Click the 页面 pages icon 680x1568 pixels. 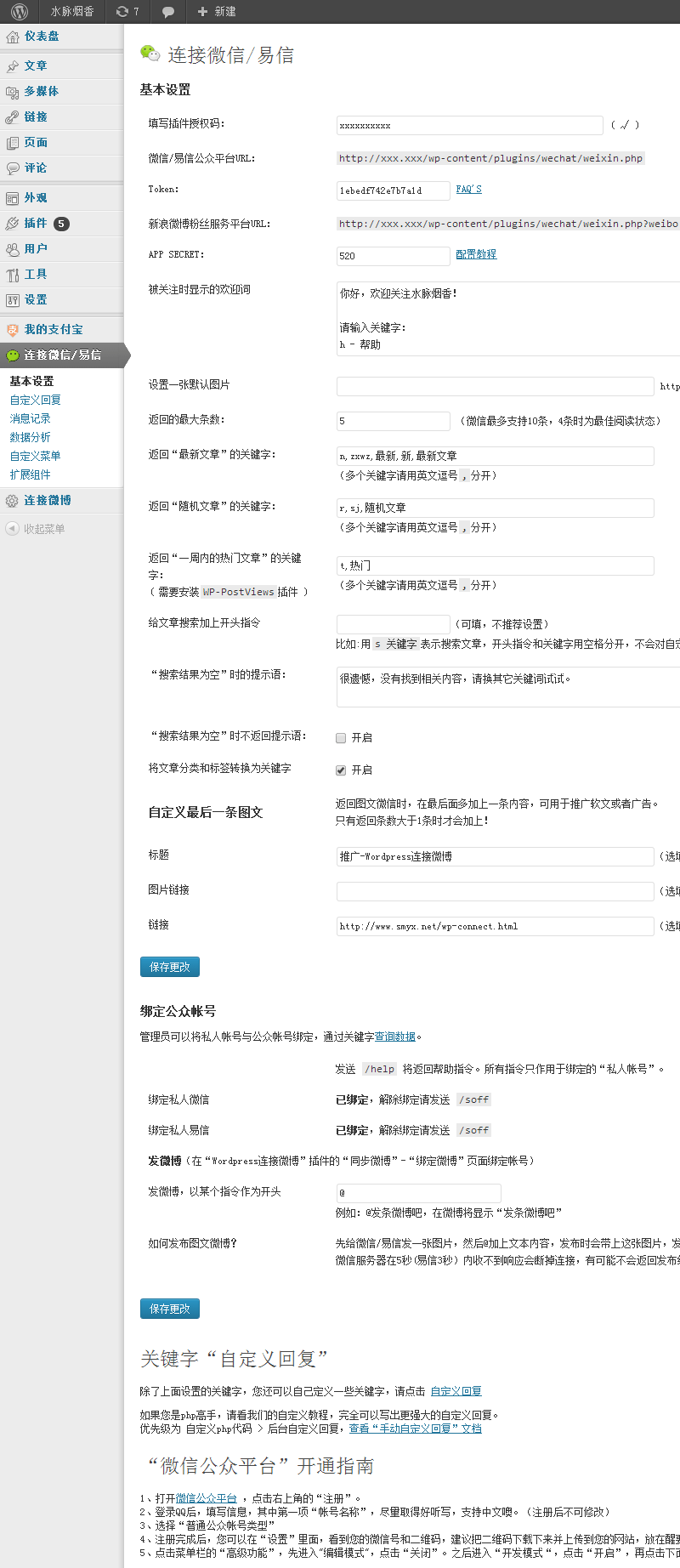point(13,143)
